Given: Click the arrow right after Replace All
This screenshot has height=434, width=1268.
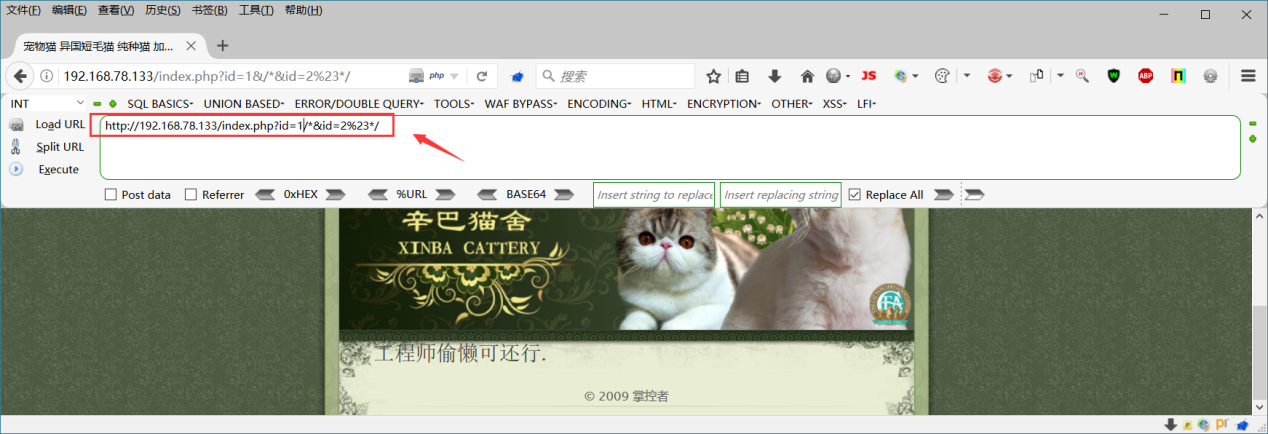Looking at the screenshot, I should (943, 195).
